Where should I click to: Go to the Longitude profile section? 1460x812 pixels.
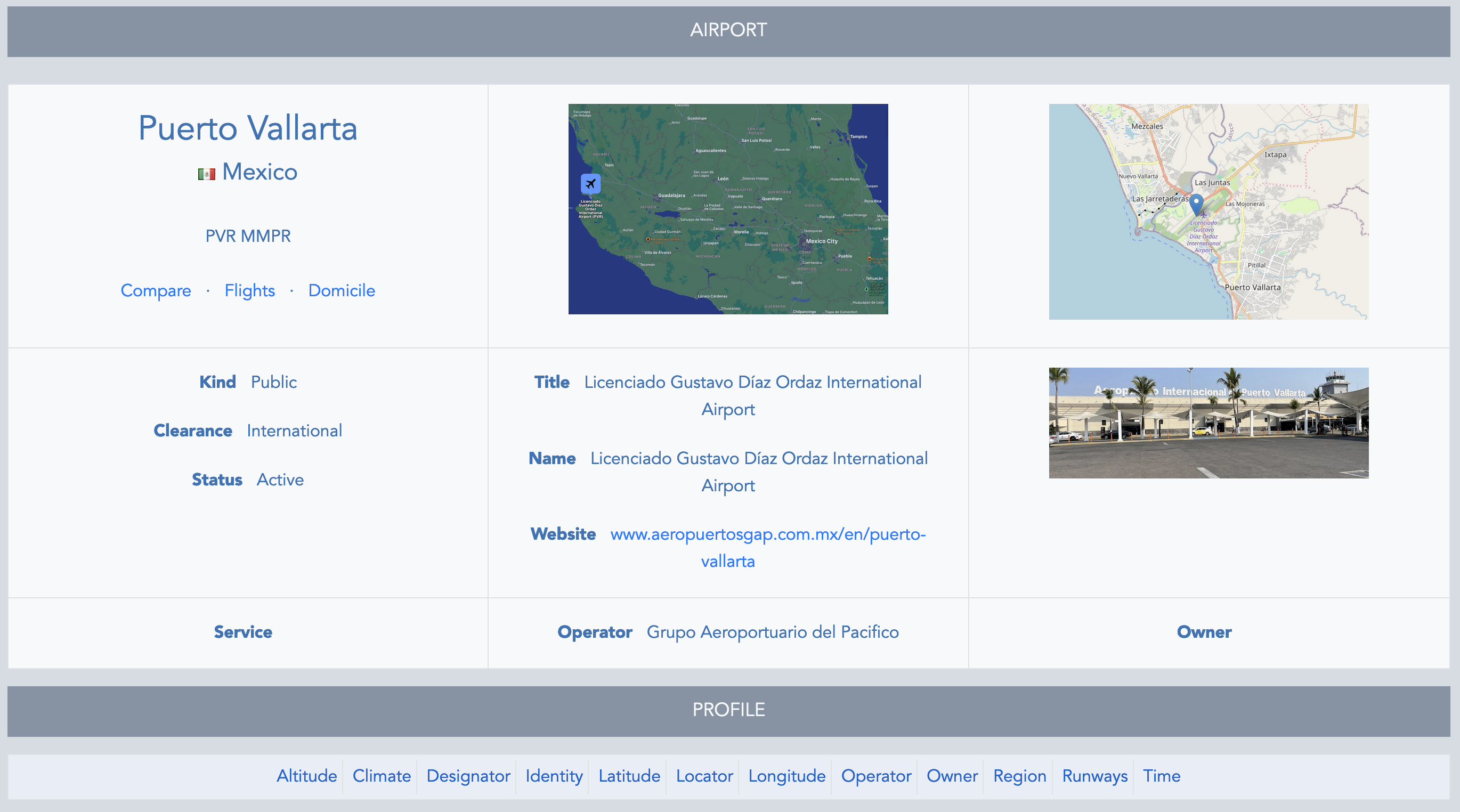[x=786, y=776]
